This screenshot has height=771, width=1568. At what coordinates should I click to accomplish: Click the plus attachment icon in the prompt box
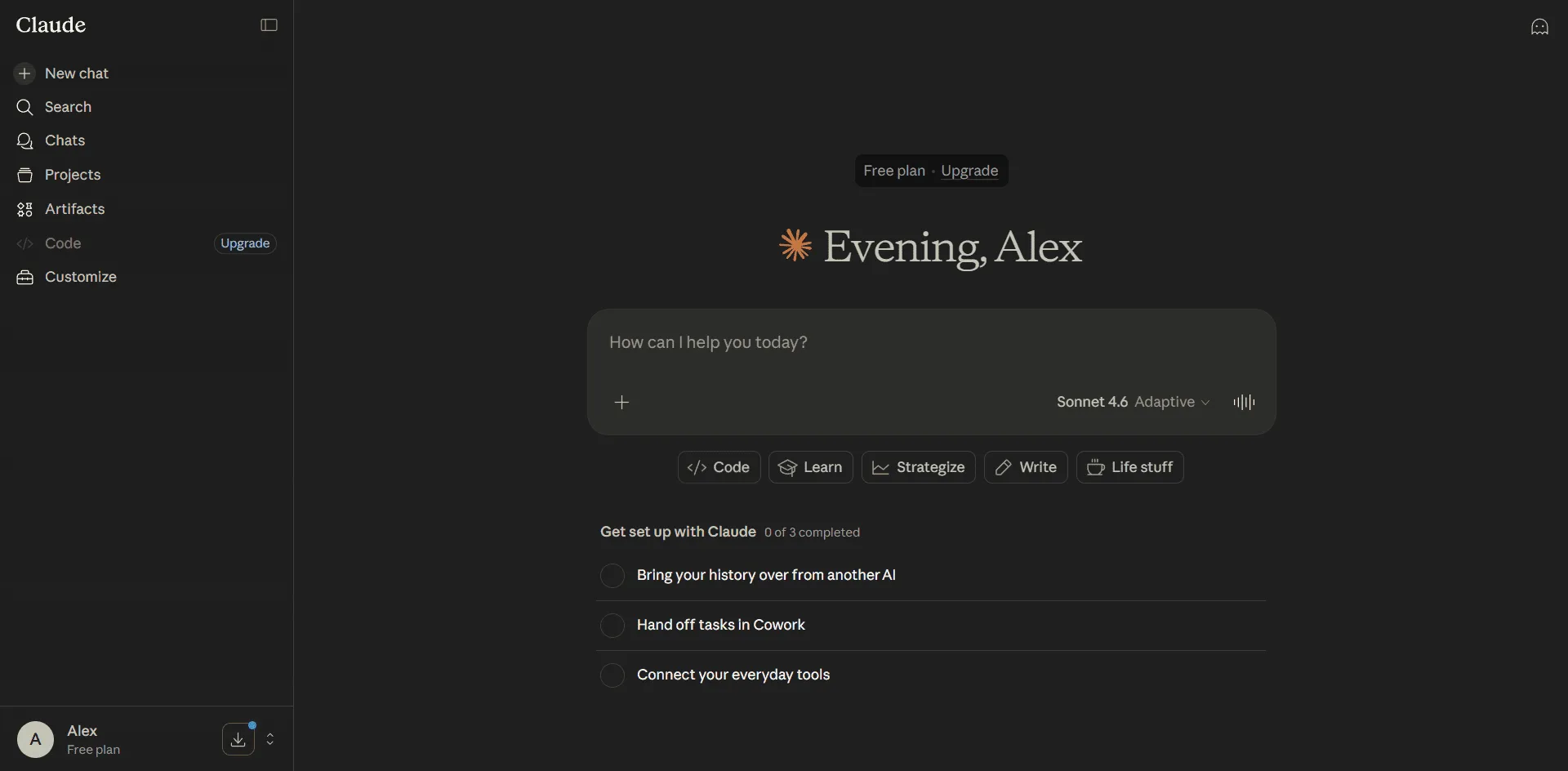(621, 402)
